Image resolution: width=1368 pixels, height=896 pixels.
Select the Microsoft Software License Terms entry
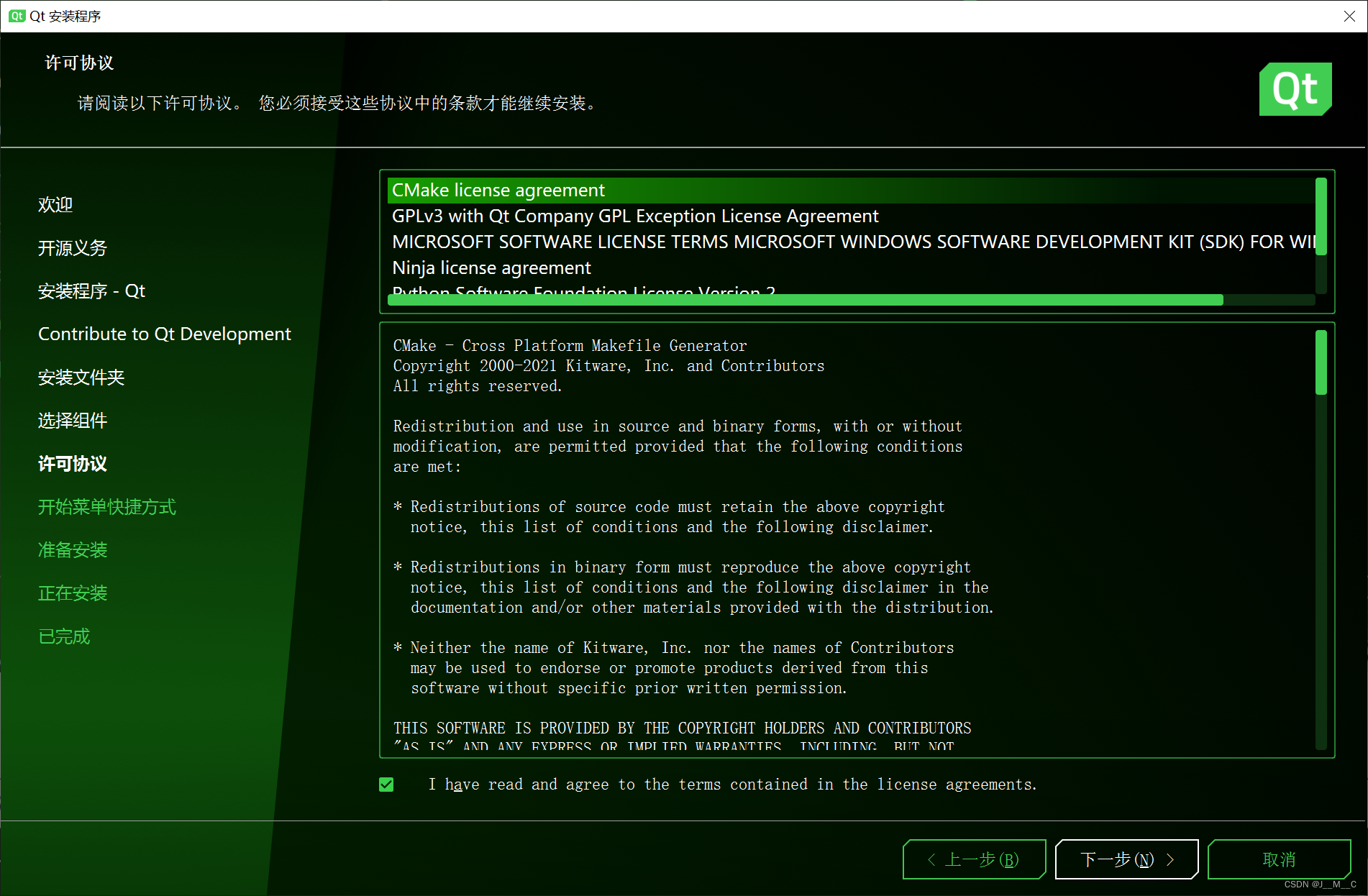[x=851, y=242]
